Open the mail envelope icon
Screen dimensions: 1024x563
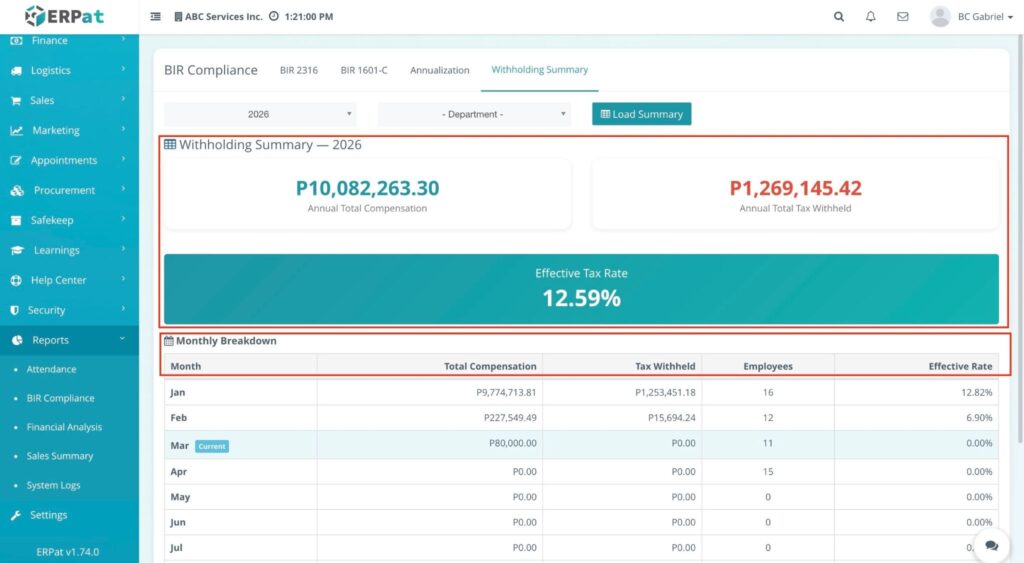click(x=902, y=17)
